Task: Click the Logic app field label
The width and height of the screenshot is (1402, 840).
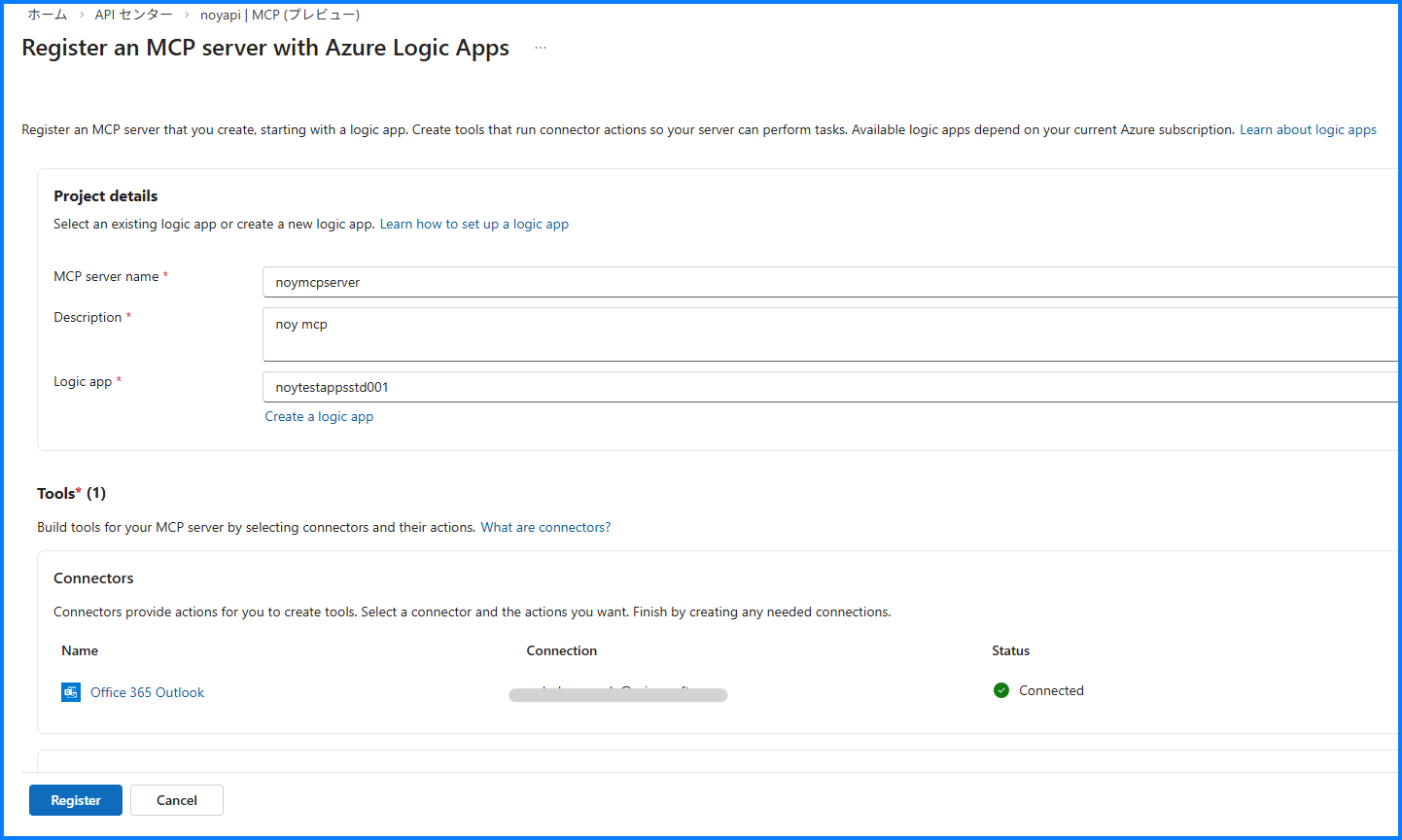Action: click(x=83, y=381)
